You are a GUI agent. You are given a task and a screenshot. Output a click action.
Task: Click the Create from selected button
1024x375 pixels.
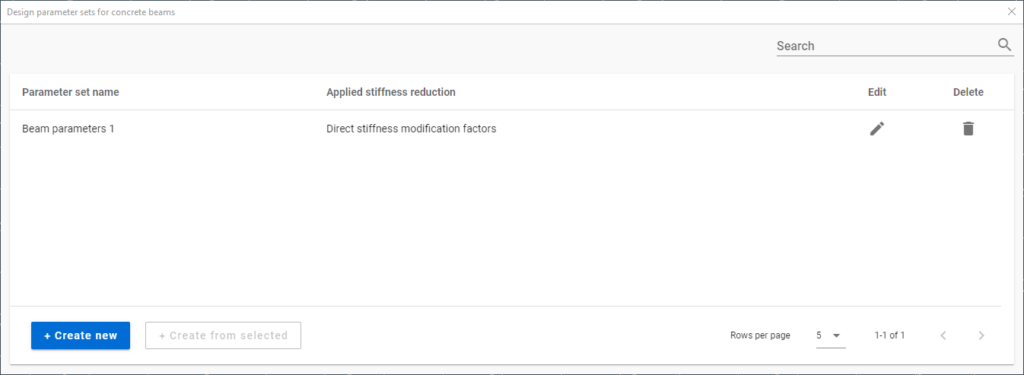point(223,335)
